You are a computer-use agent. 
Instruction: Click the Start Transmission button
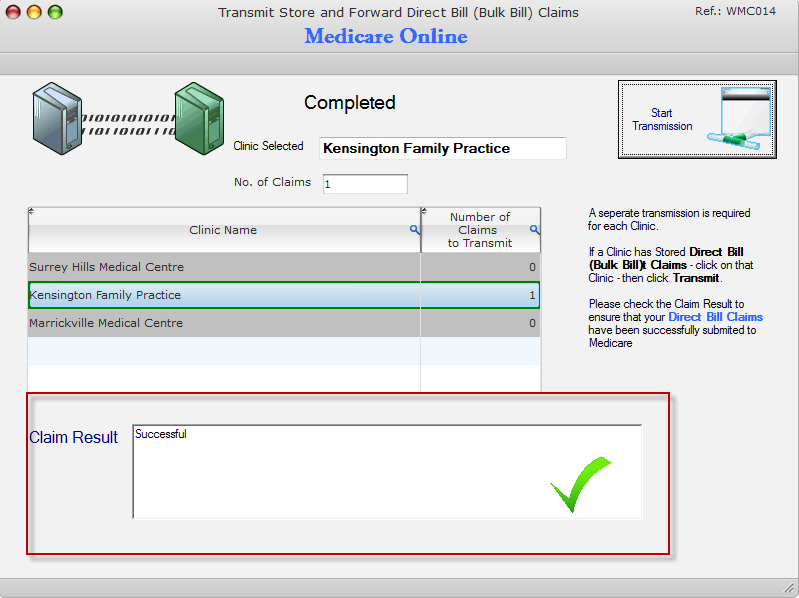pyautogui.click(x=697, y=119)
